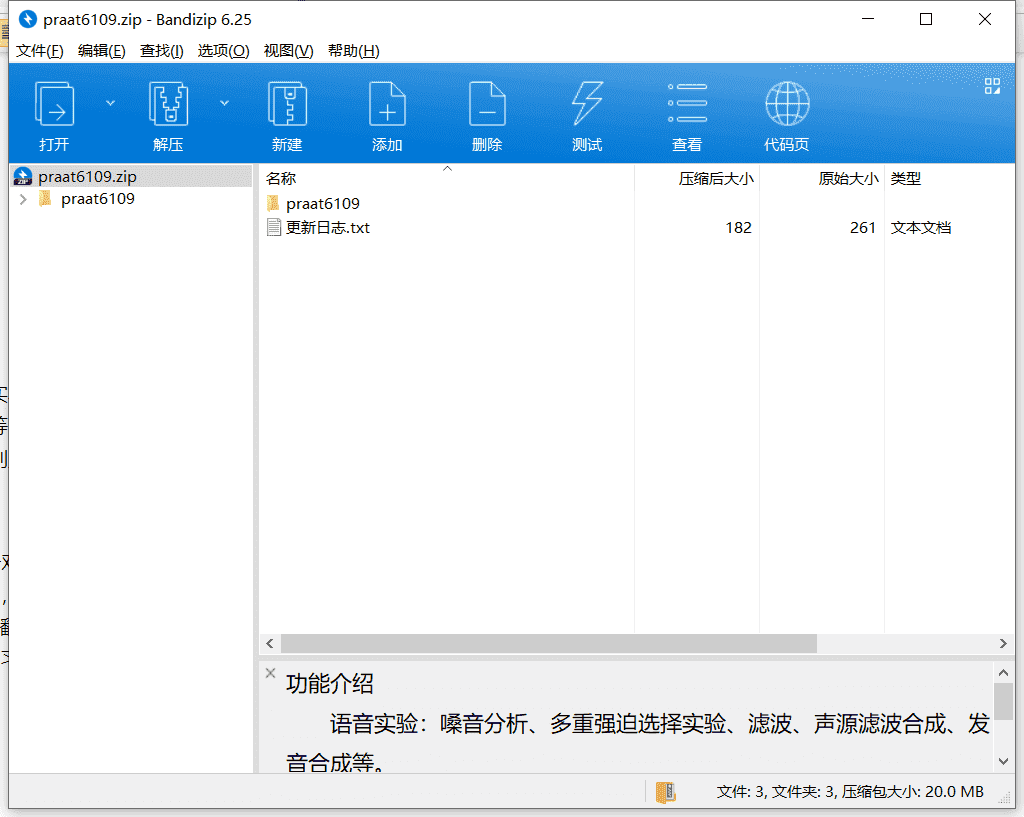Click comment panel scroll down arrow
This screenshot has width=1024, height=817.
click(x=1004, y=761)
